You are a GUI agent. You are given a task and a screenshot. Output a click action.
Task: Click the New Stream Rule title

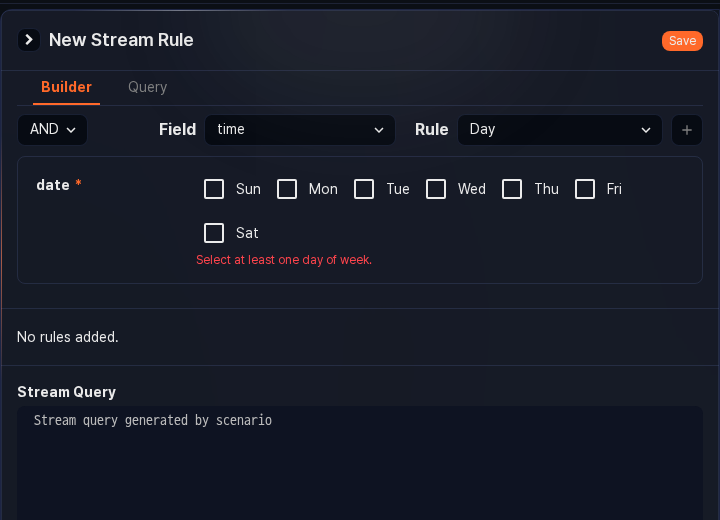coord(121,40)
